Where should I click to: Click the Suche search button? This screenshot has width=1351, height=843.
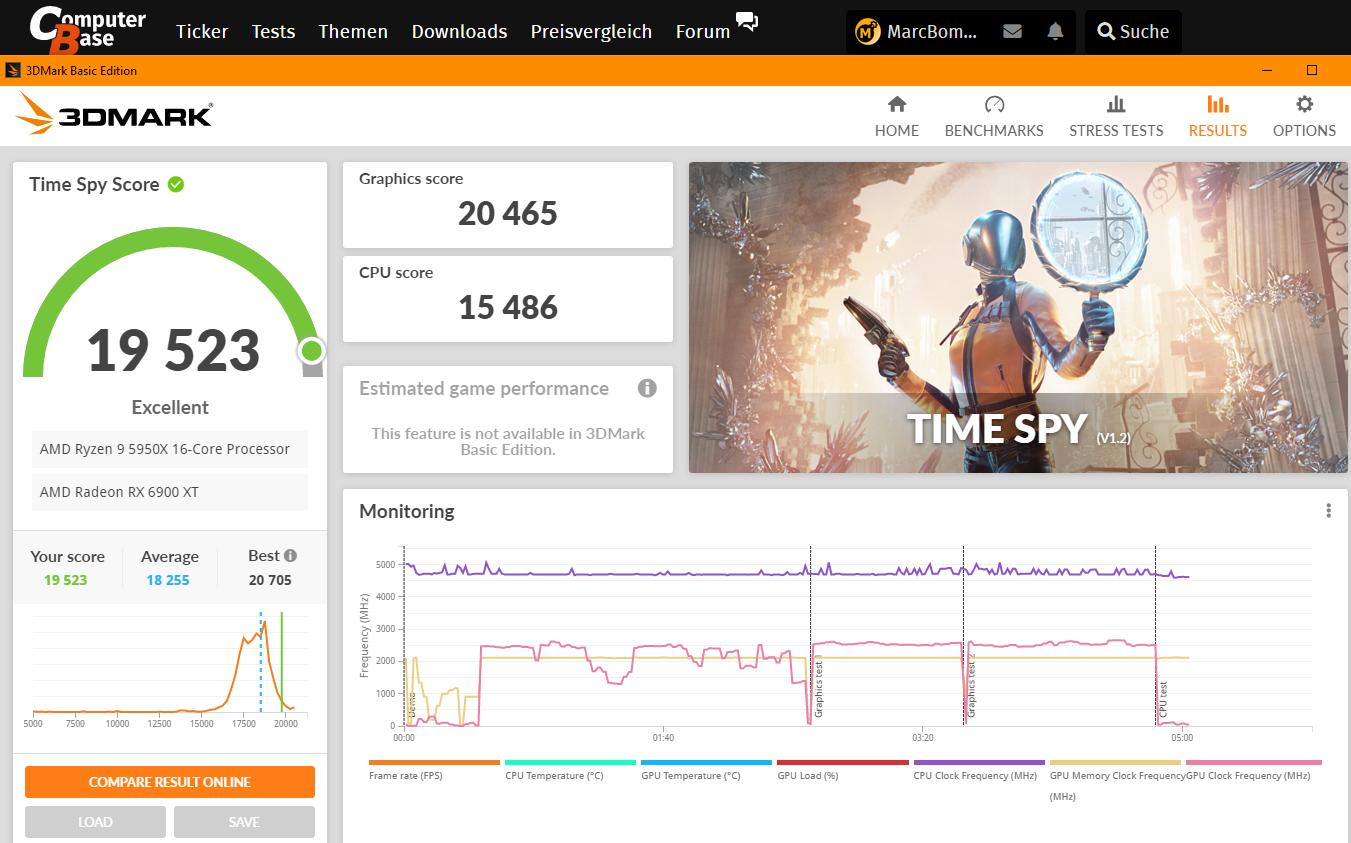[1133, 32]
